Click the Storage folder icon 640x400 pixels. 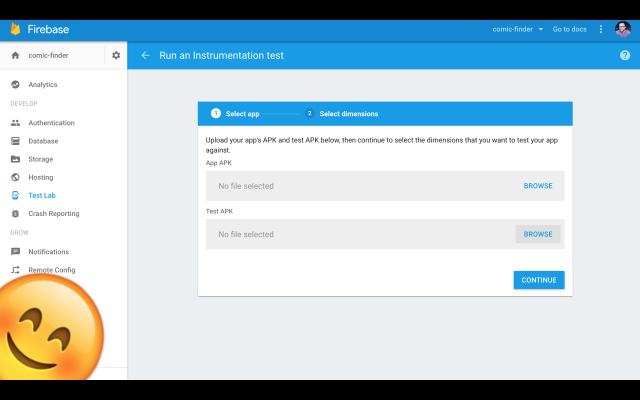point(15,159)
